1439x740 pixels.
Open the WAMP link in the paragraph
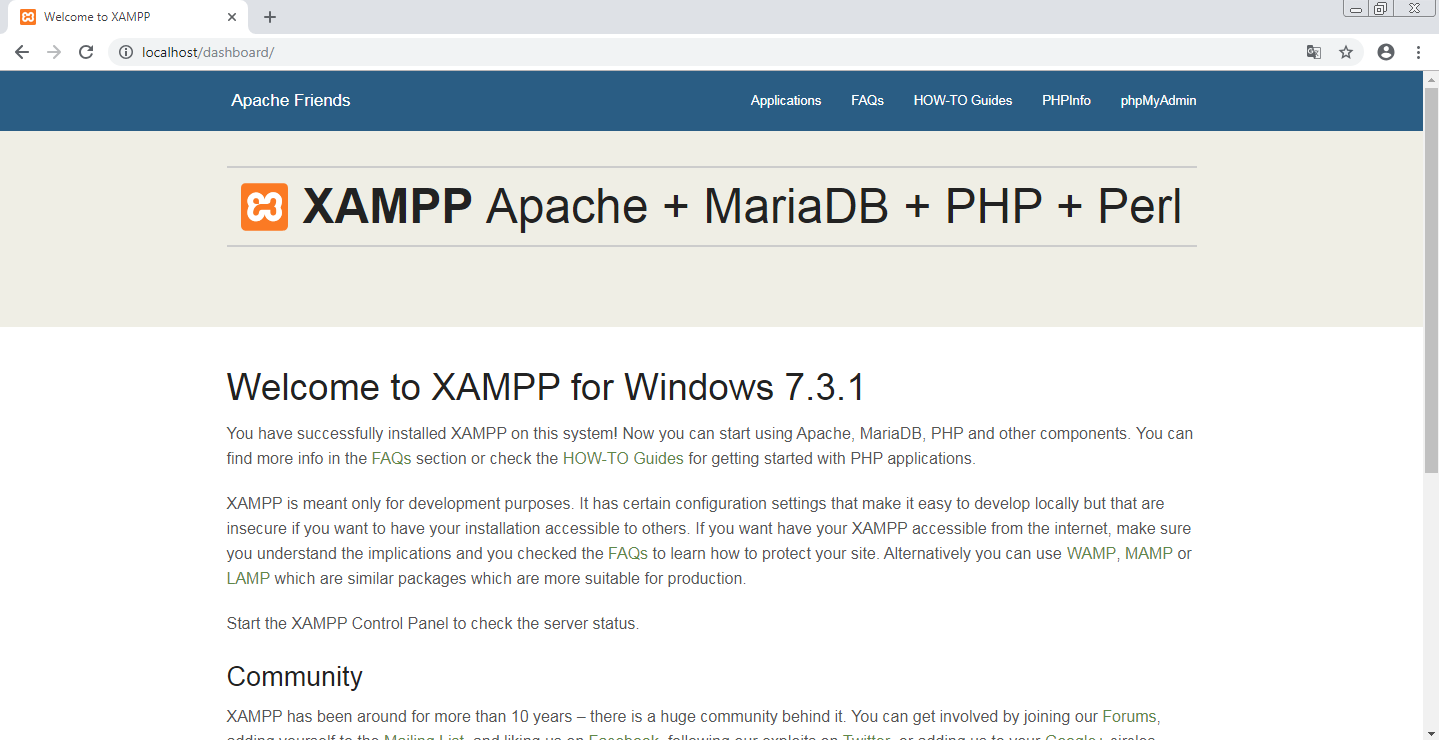click(x=1089, y=552)
